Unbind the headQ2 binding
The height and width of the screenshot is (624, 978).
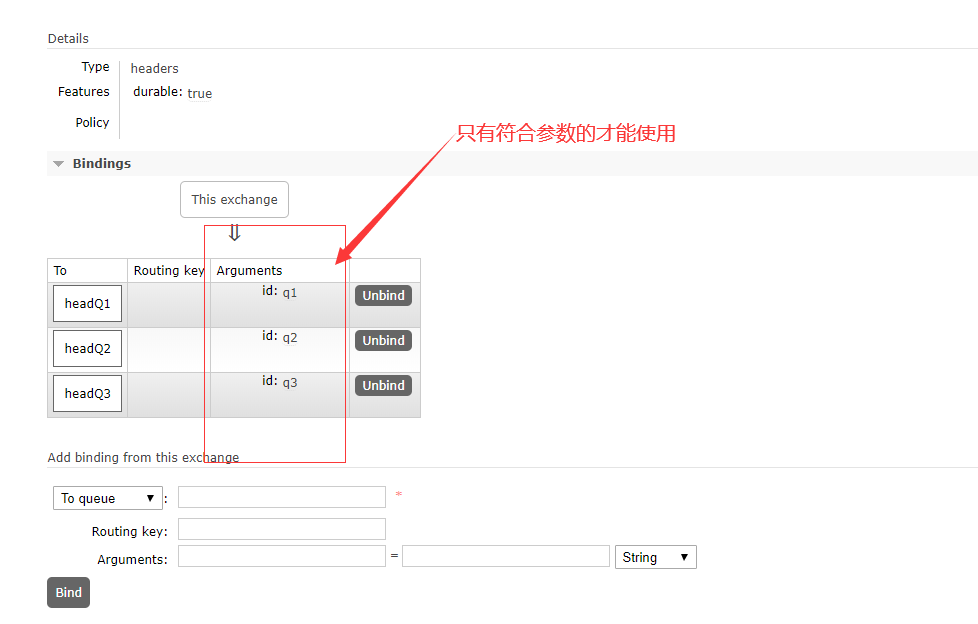[x=383, y=340]
